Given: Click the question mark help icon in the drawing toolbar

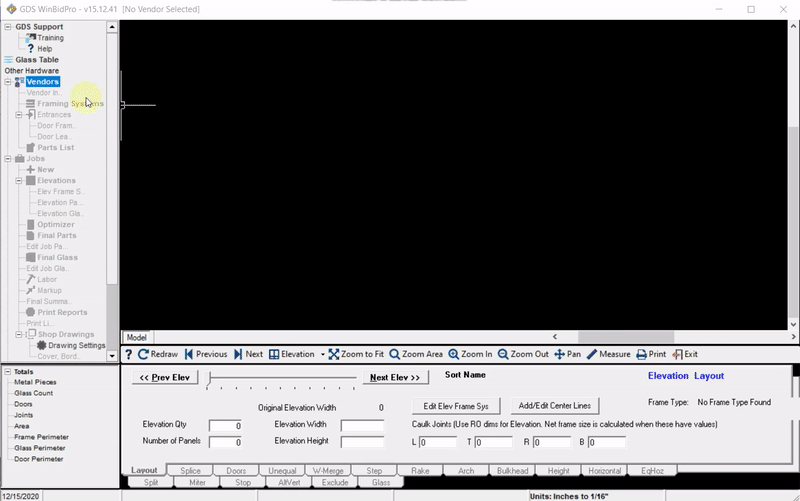Looking at the screenshot, I should coord(129,354).
